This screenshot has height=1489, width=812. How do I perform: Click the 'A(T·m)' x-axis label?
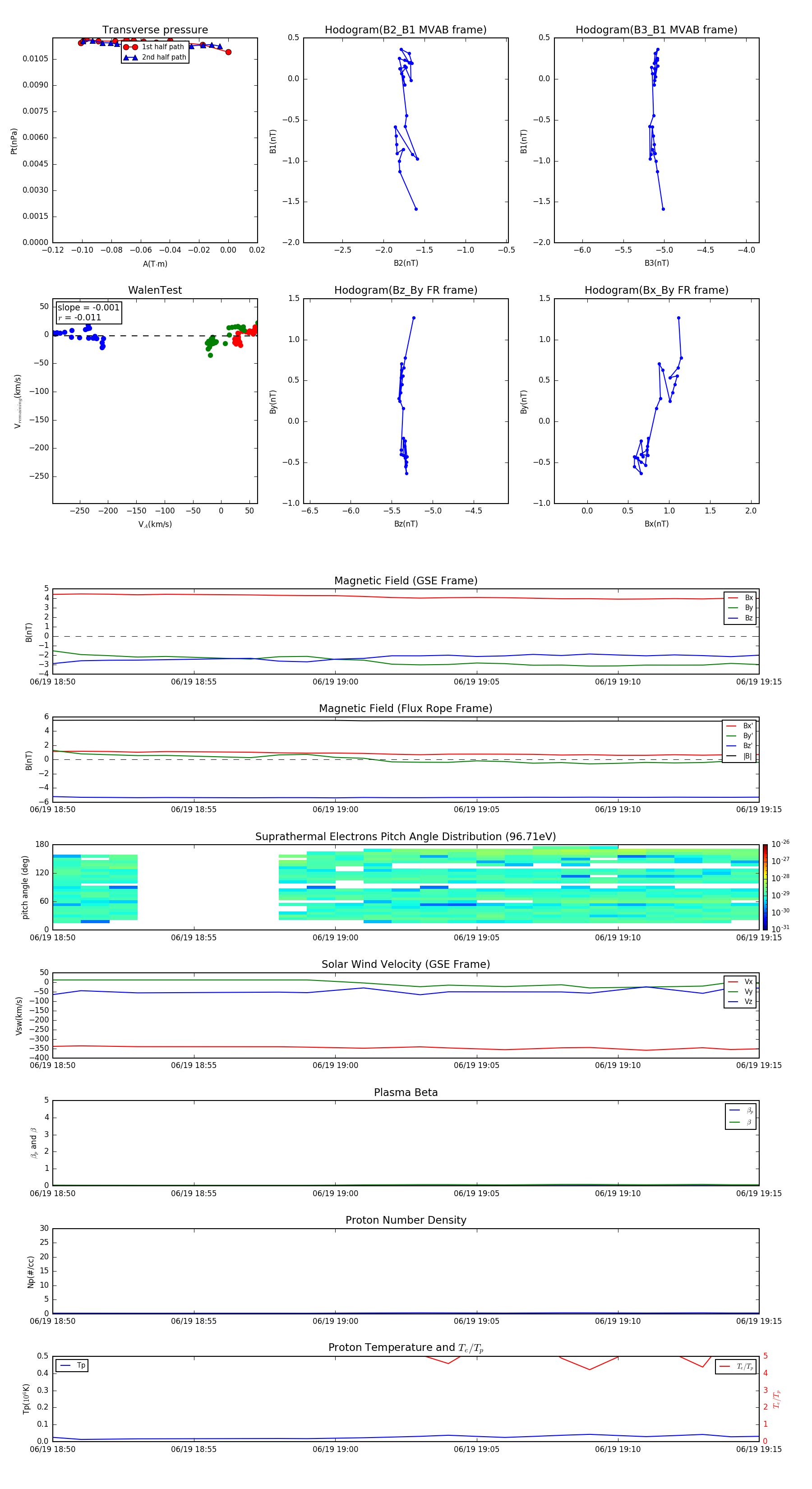[155, 264]
